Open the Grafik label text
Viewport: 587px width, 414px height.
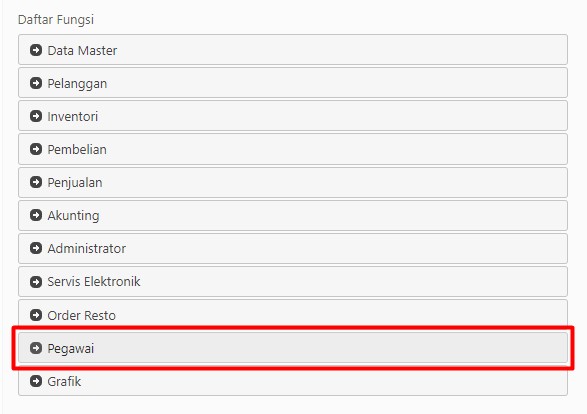tap(64, 381)
